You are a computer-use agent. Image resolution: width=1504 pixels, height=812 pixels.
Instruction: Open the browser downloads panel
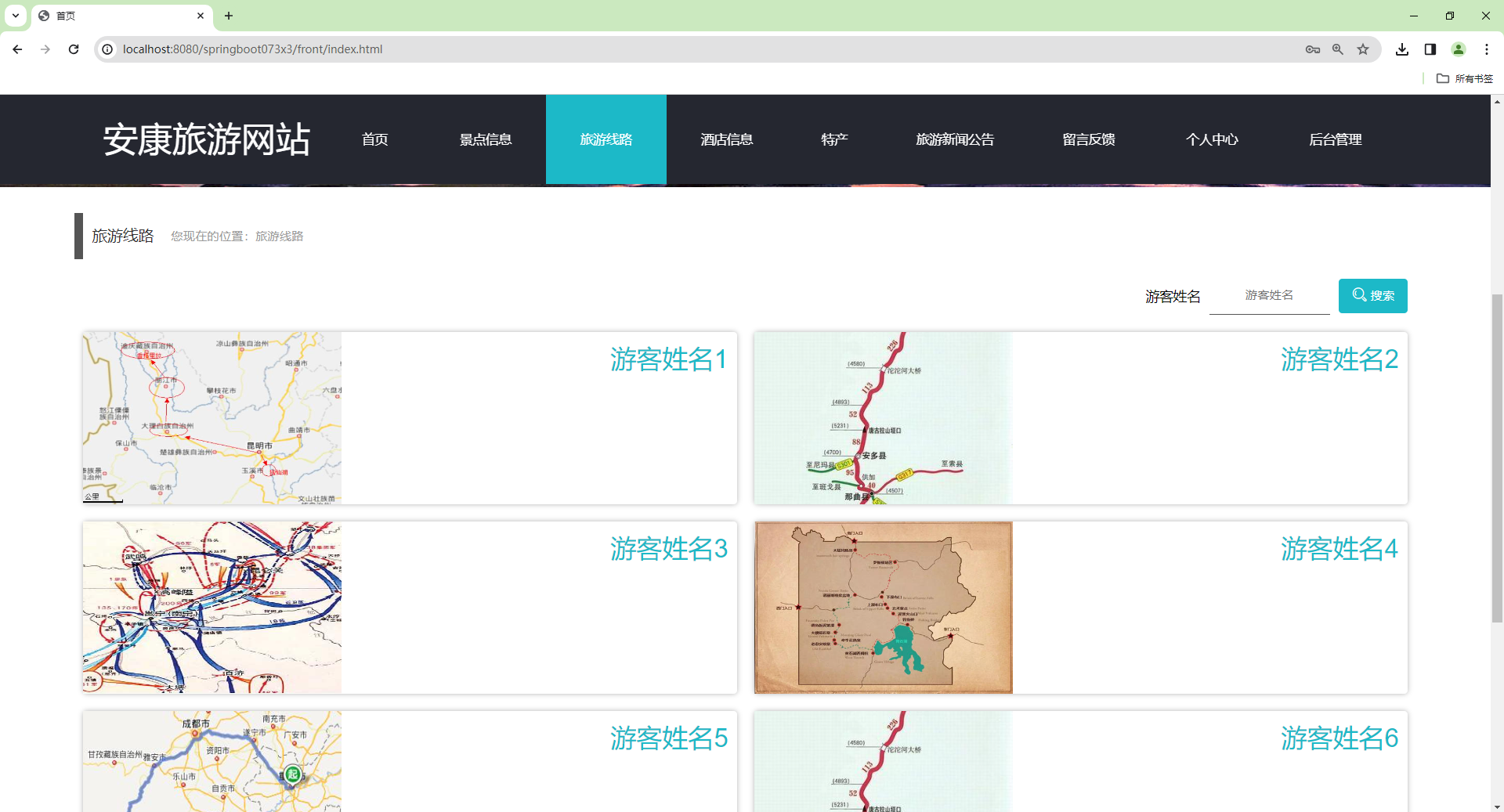click(x=1402, y=49)
